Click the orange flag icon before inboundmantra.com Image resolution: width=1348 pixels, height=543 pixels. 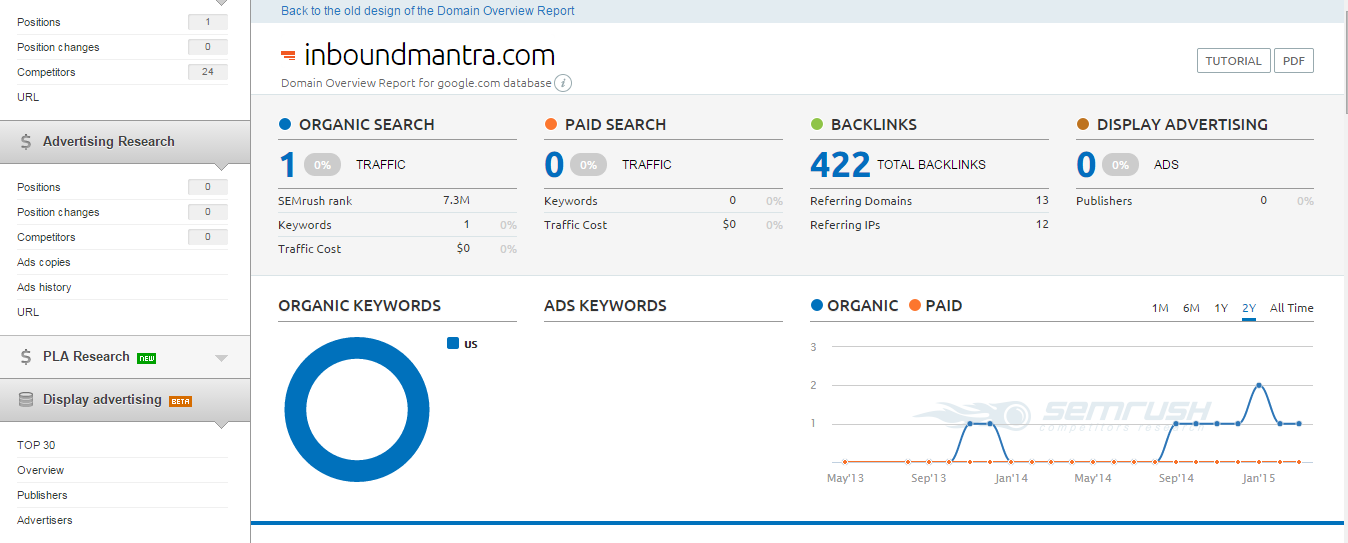[288, 55]
